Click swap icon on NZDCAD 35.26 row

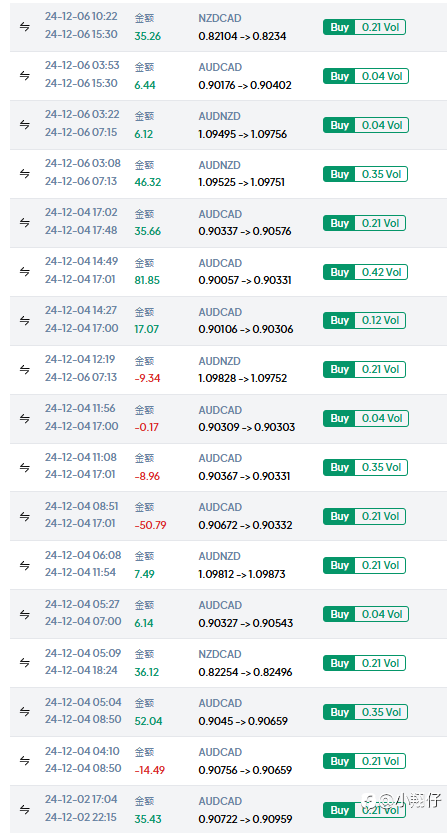pos(24,27)
